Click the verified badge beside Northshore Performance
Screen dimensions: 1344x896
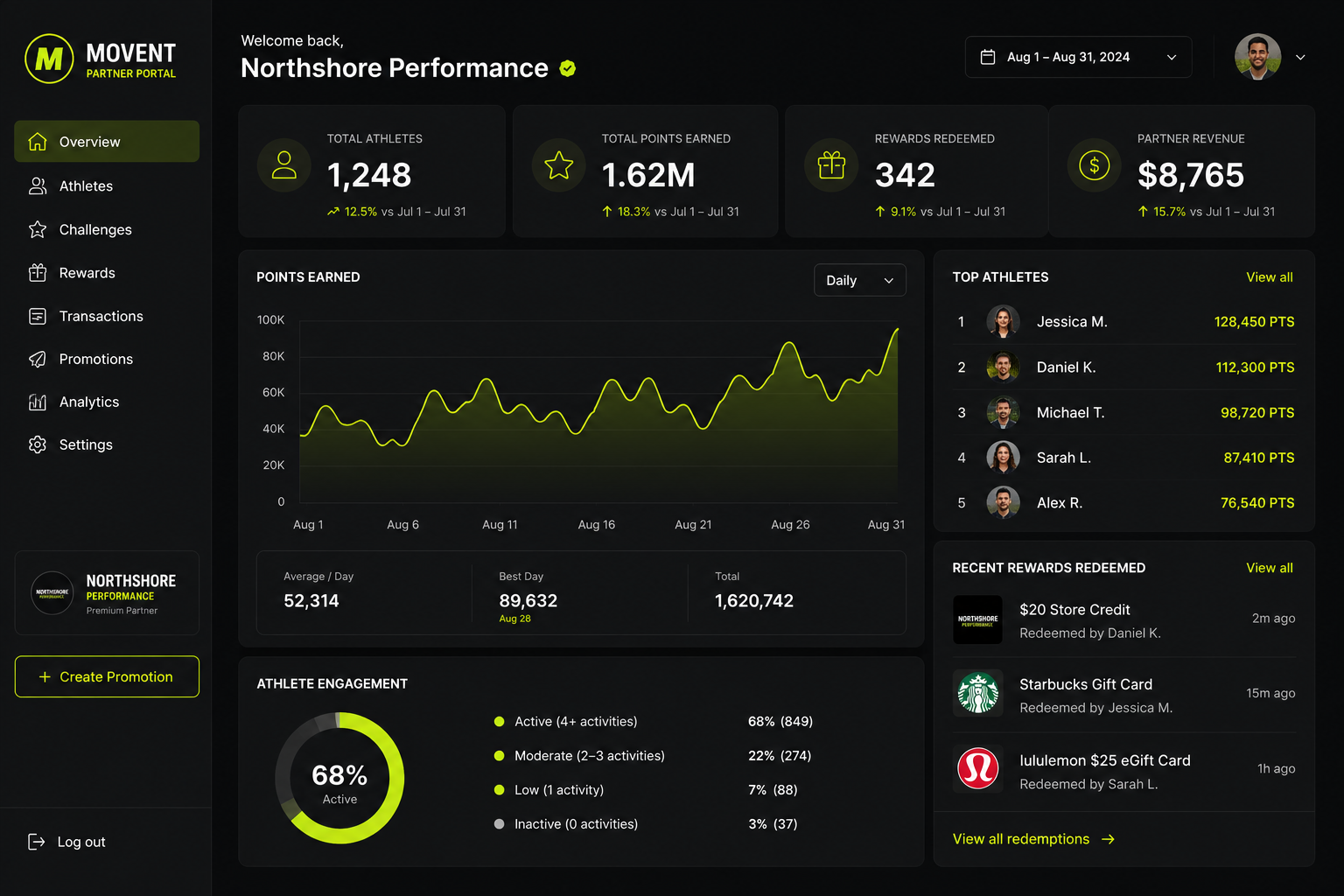[x=568, y=68]
